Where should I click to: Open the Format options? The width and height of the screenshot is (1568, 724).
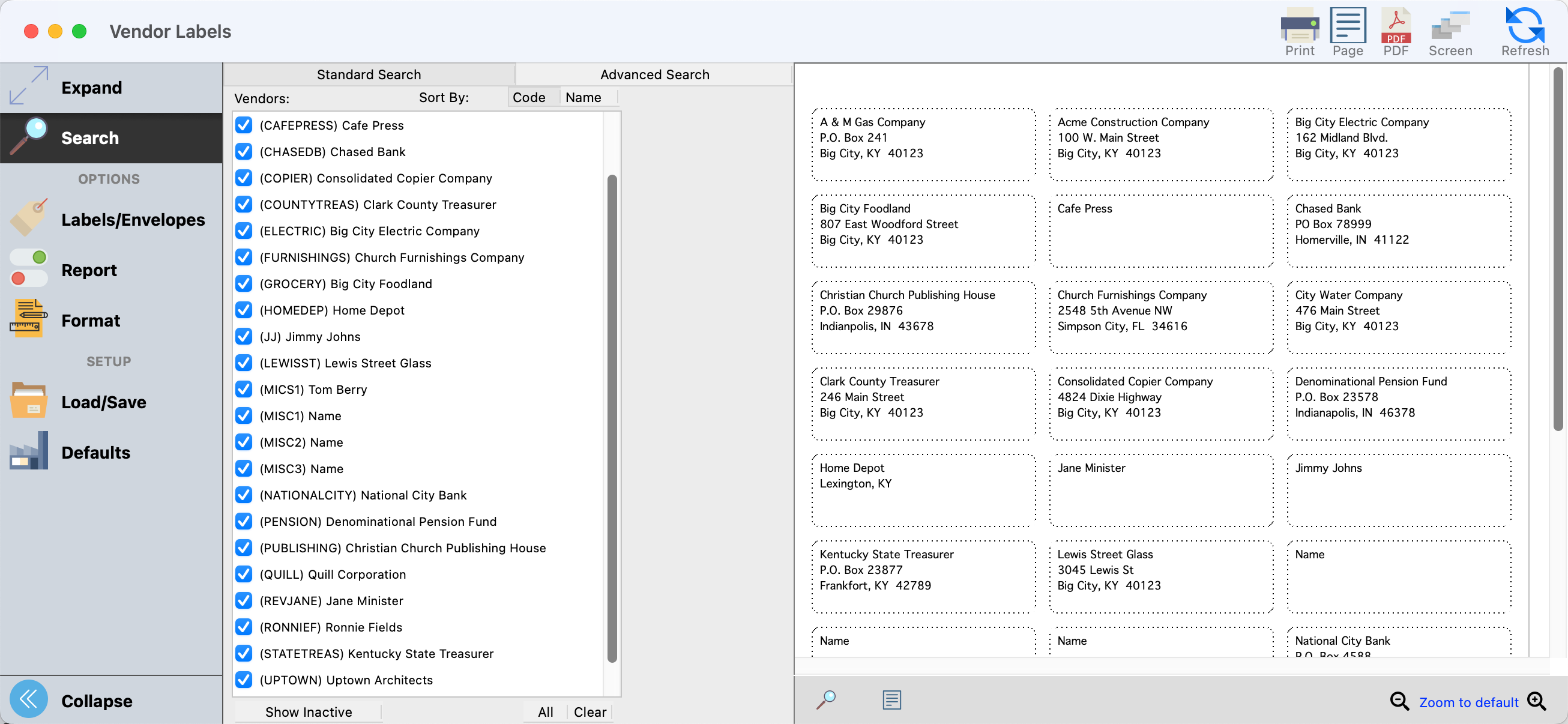click(90, 321)
